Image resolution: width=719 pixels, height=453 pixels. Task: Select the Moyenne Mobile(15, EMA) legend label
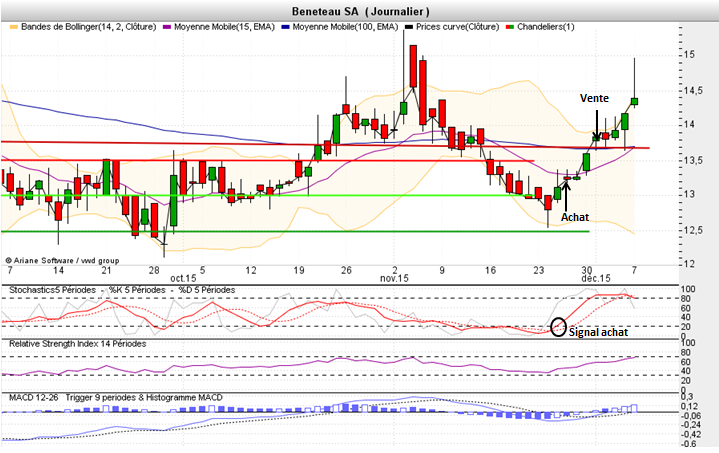[224, 27]
